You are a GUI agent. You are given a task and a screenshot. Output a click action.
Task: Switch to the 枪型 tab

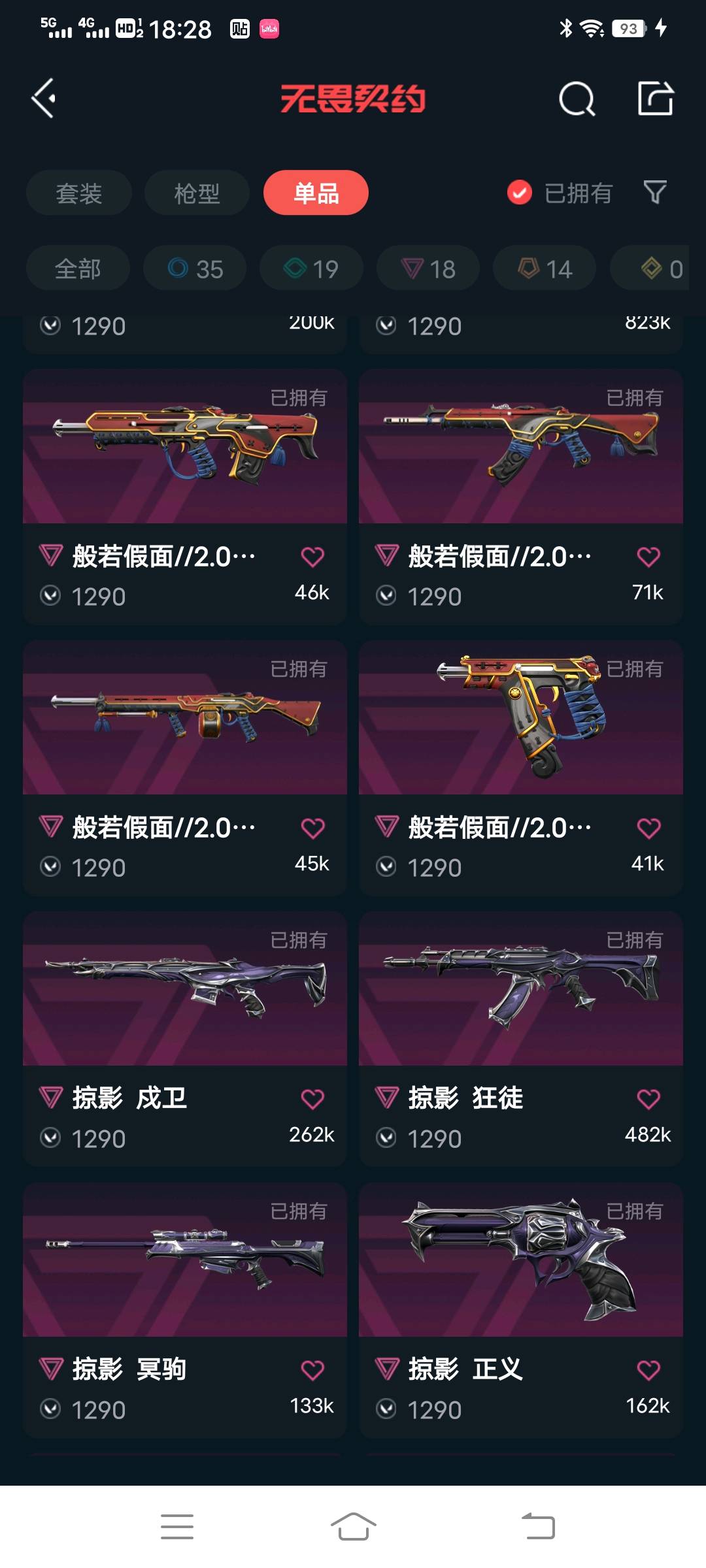click(197, 193)
